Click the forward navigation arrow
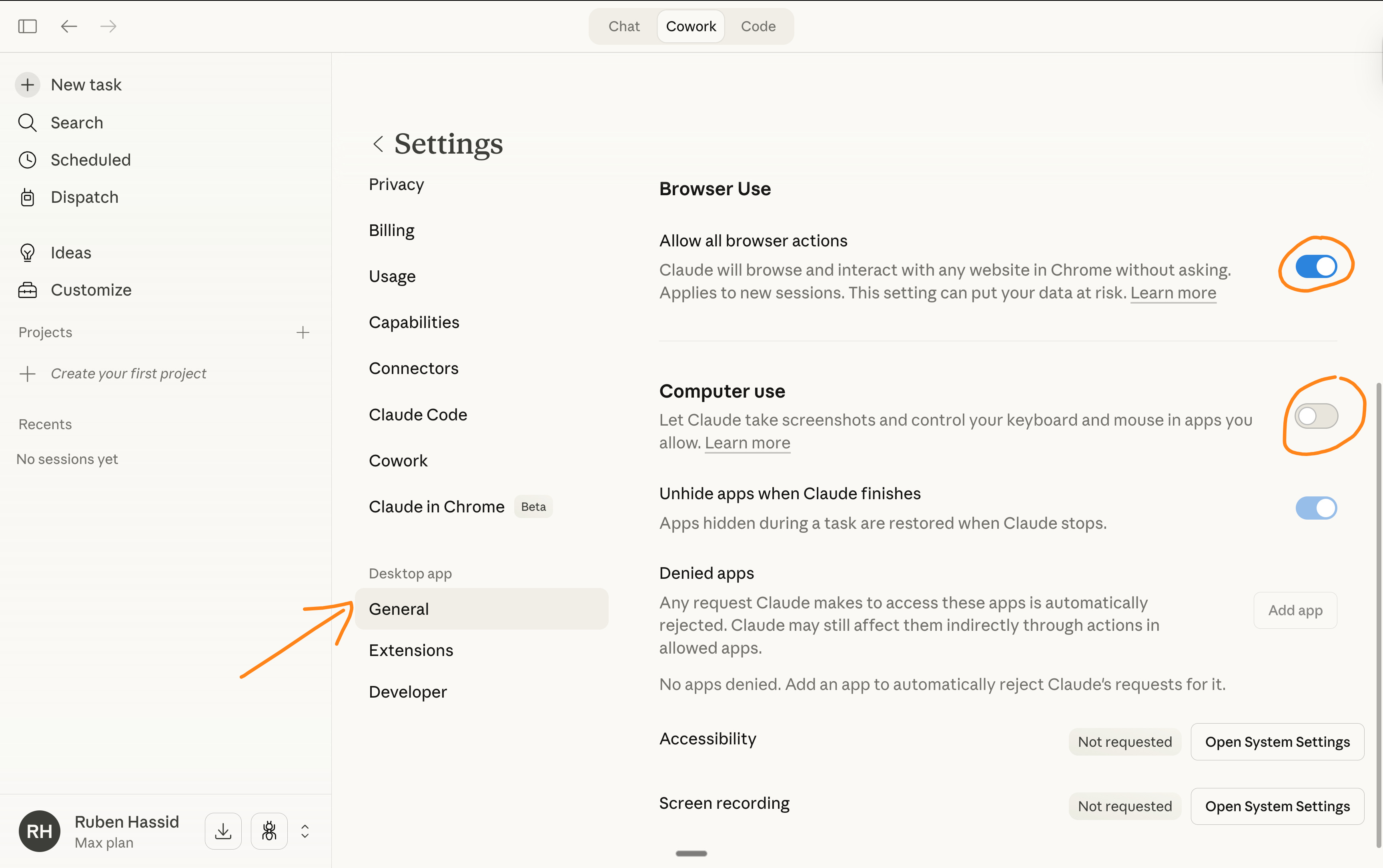 (x=108, y=26)
